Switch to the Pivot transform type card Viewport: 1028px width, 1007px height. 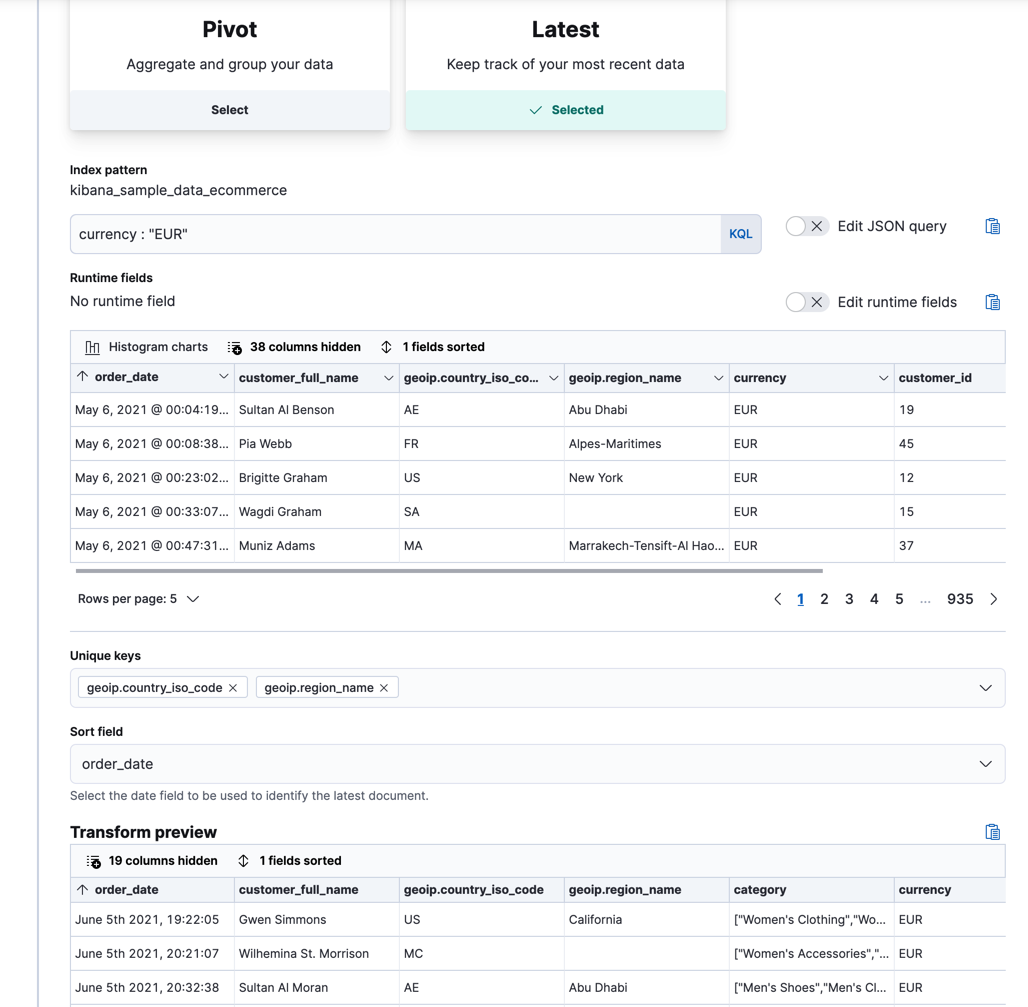(229, 110)
